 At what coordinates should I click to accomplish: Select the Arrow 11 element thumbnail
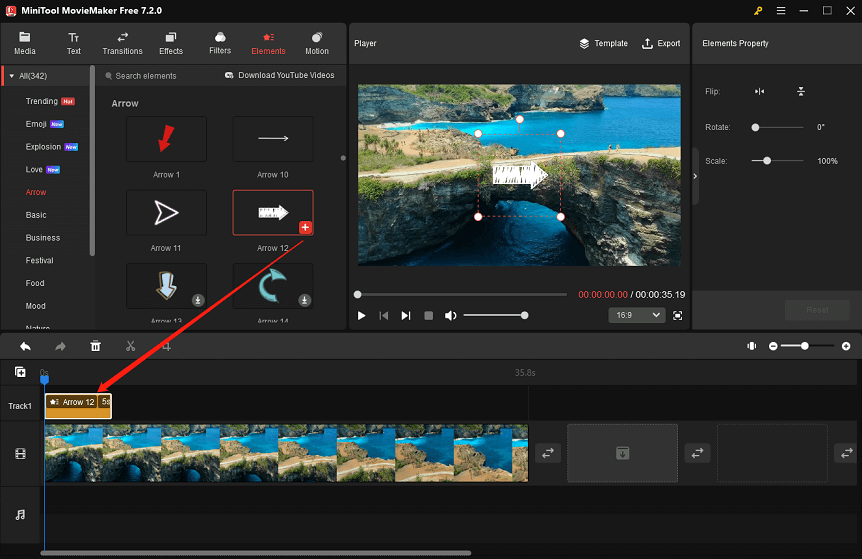point(167,213)
